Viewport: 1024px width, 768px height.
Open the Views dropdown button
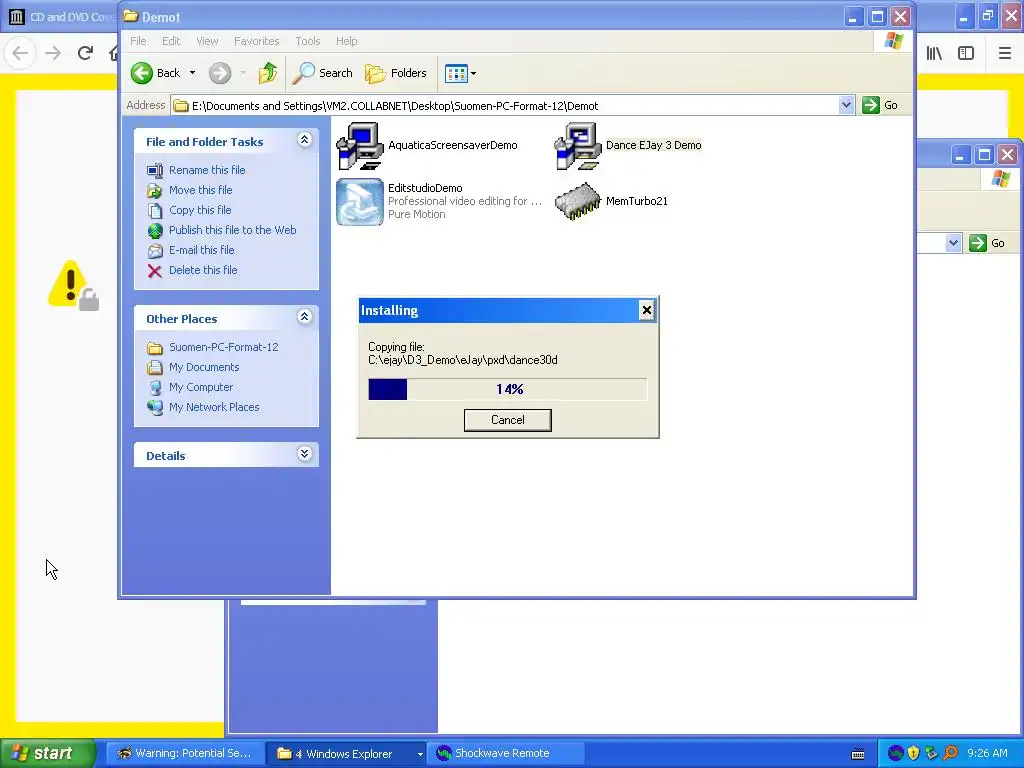(460, 73)
